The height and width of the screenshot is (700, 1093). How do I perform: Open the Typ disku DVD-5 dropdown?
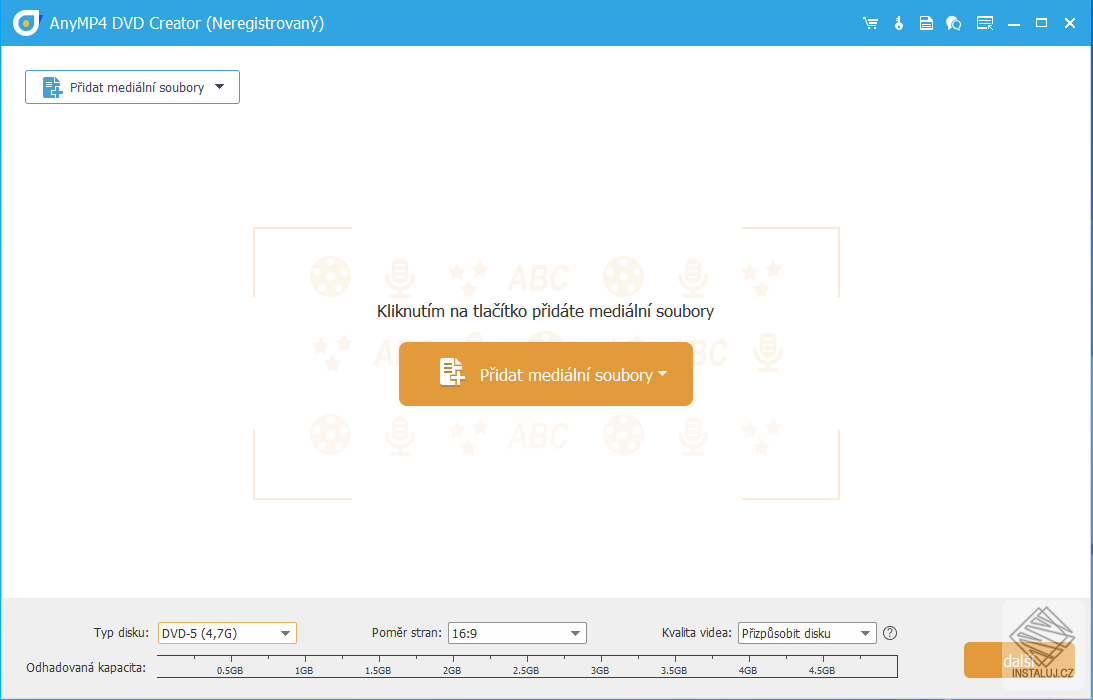tap(287, 633)
